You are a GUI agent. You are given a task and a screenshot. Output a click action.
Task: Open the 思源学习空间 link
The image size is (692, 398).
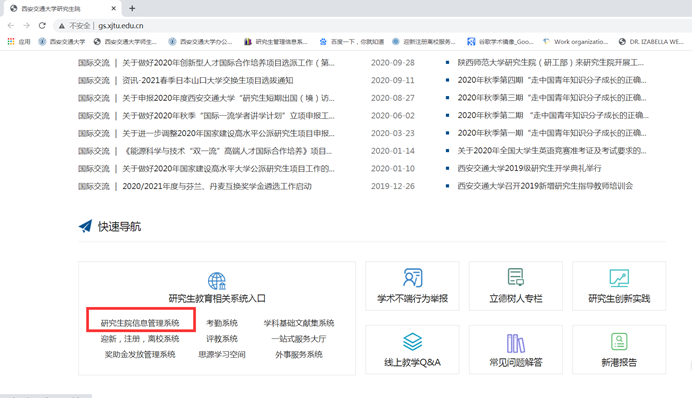coord(222,354)
